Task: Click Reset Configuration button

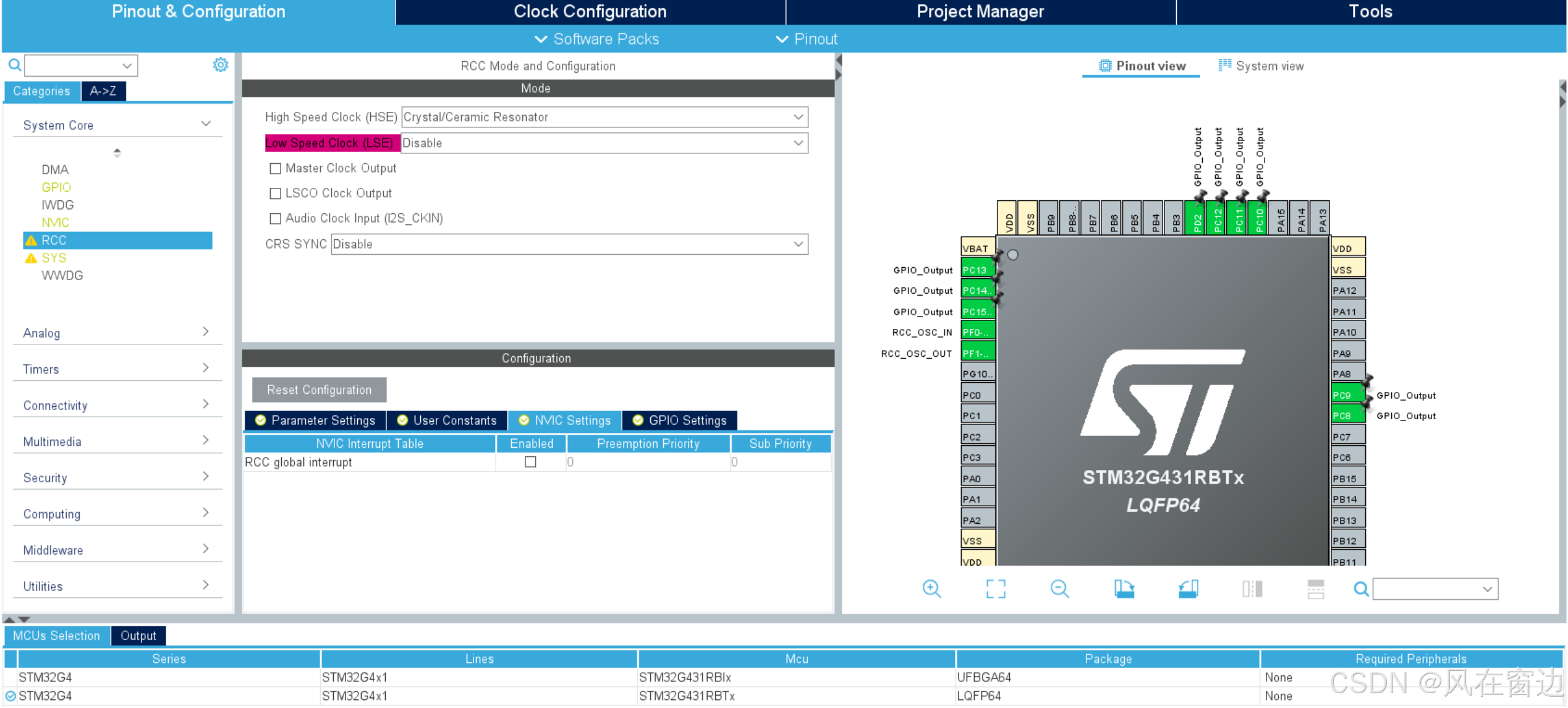Action: tap(319, 390)
